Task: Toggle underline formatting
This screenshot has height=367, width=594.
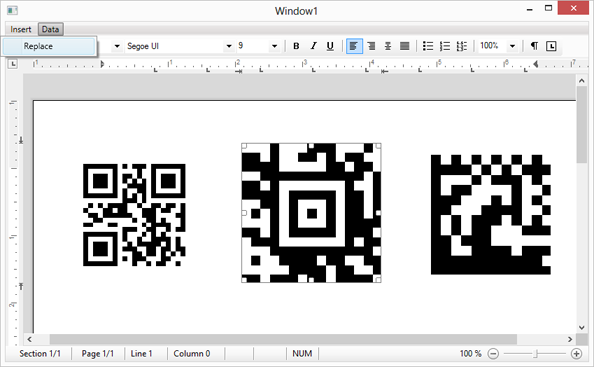Action: 330,46
